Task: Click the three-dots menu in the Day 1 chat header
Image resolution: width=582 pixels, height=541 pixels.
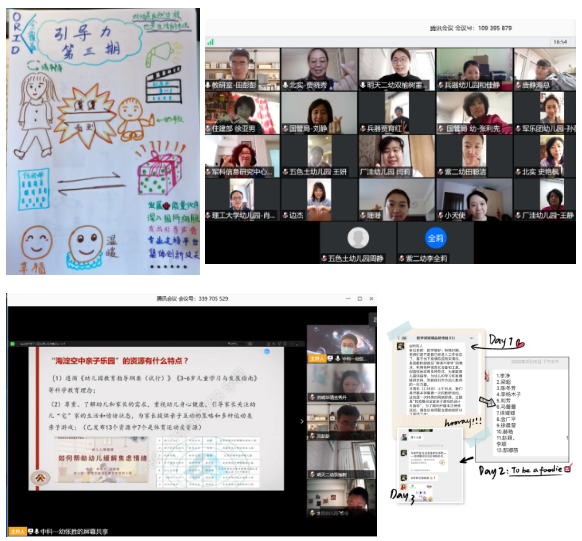Action: pyautogui.click(x=471, y=338)
